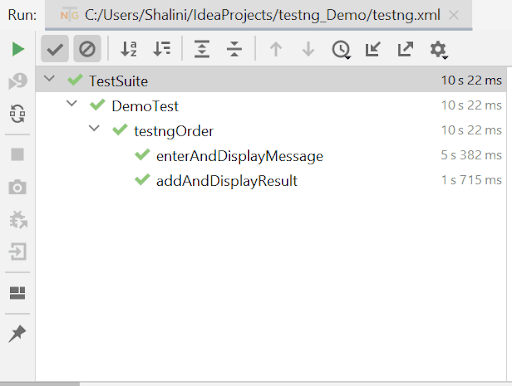Go to next failed test arrow
Screen dimensions: 512x386
[308, 49]
